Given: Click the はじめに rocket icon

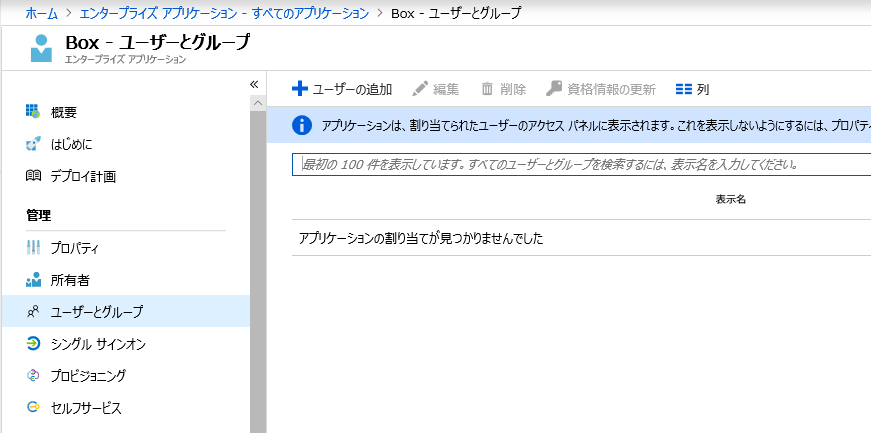Looking at the screenshot, I should [33, 145].
